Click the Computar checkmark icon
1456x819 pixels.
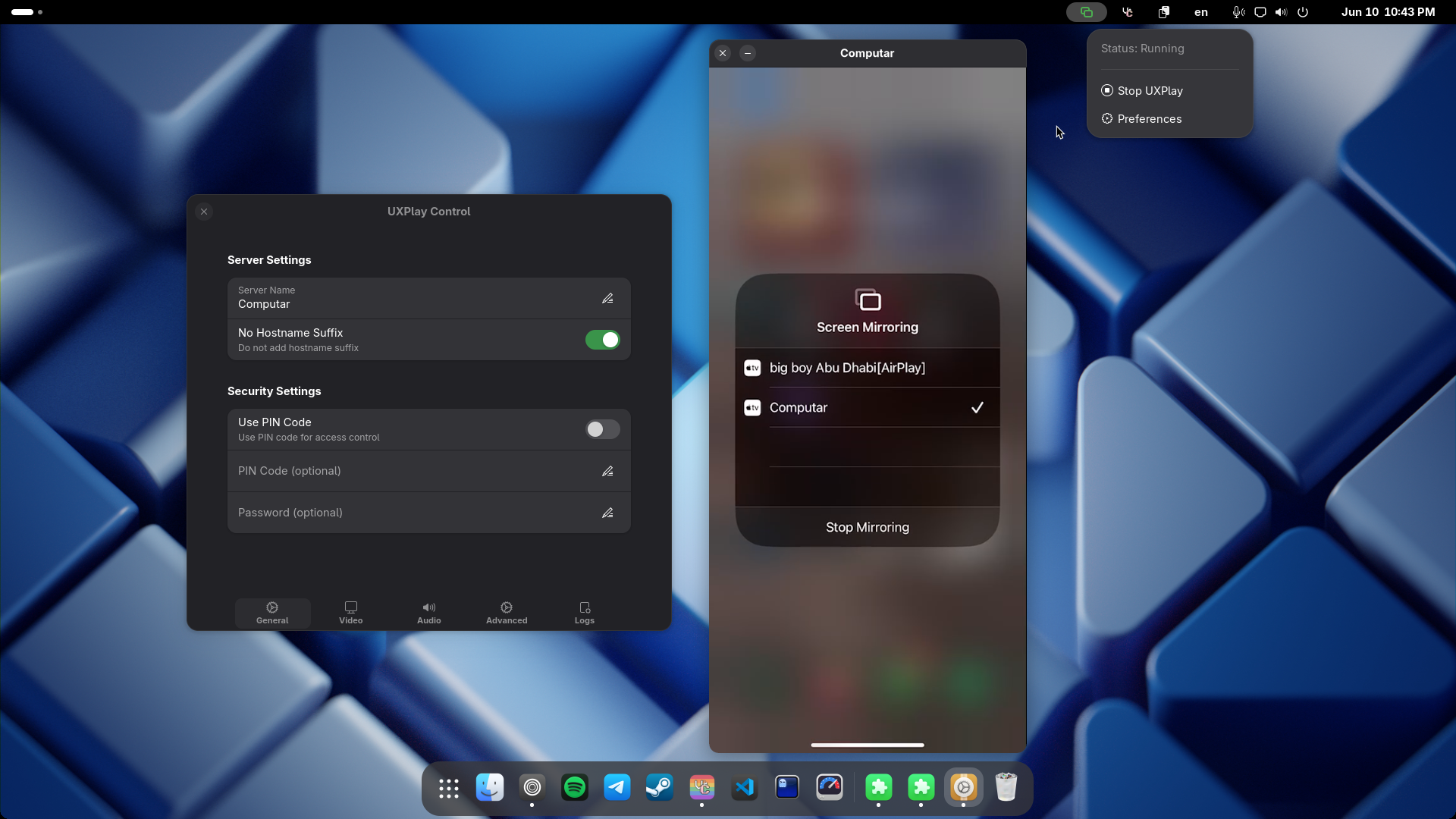[977, 408]
